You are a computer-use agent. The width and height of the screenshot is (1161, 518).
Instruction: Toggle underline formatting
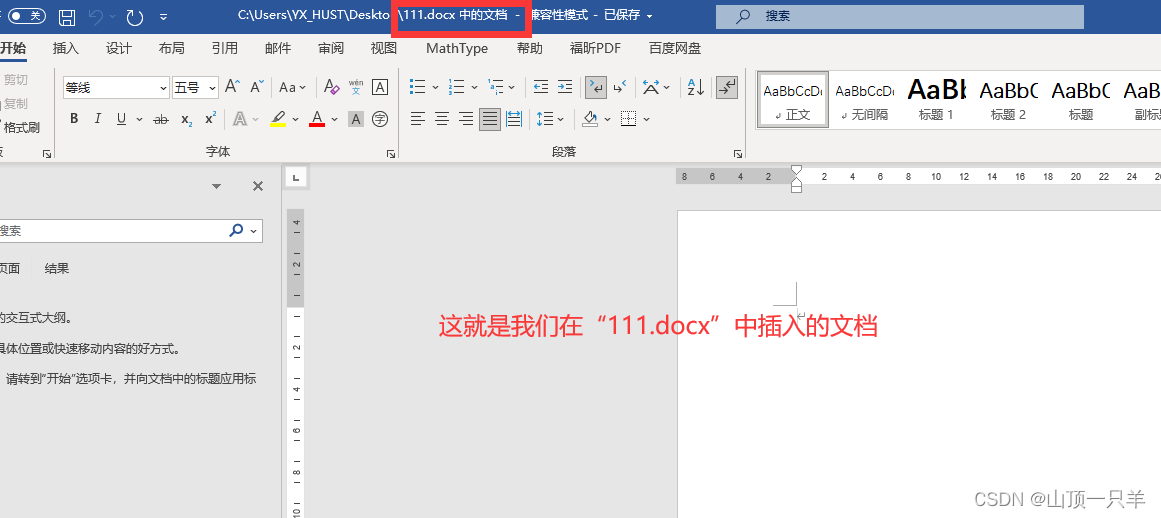[x=120, y=118]
